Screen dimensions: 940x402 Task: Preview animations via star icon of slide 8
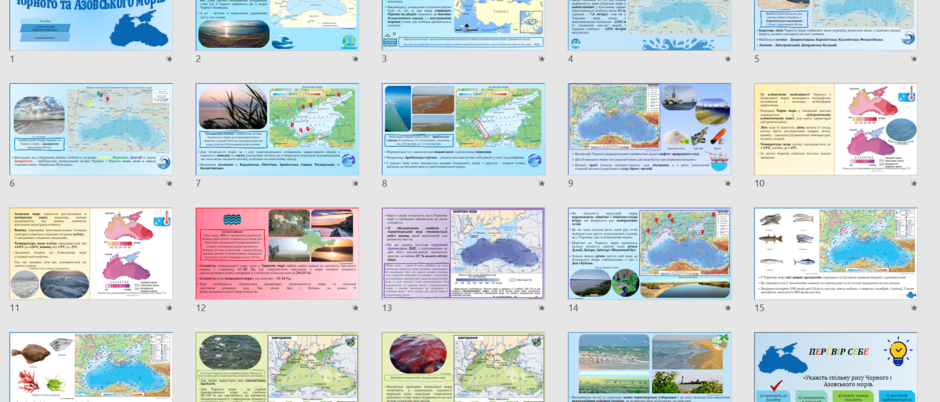click(542, 183)
